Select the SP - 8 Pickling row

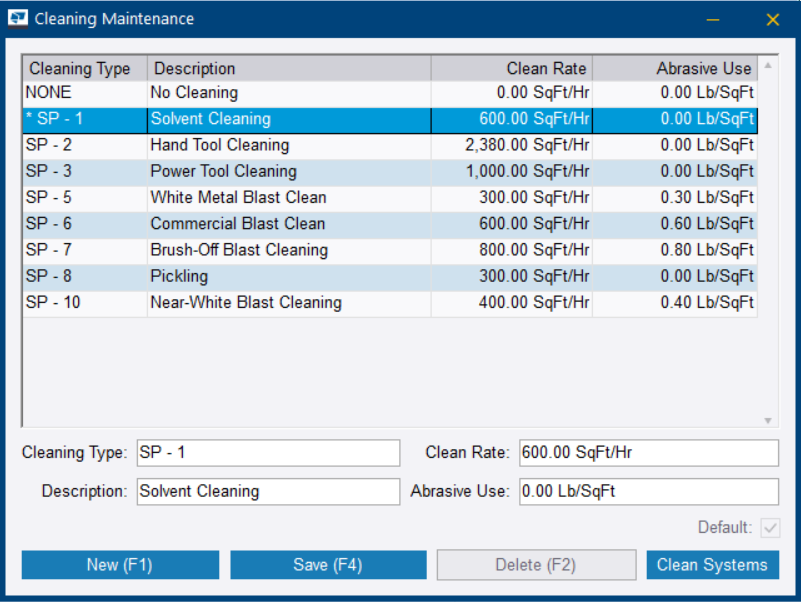coord(180,275)
